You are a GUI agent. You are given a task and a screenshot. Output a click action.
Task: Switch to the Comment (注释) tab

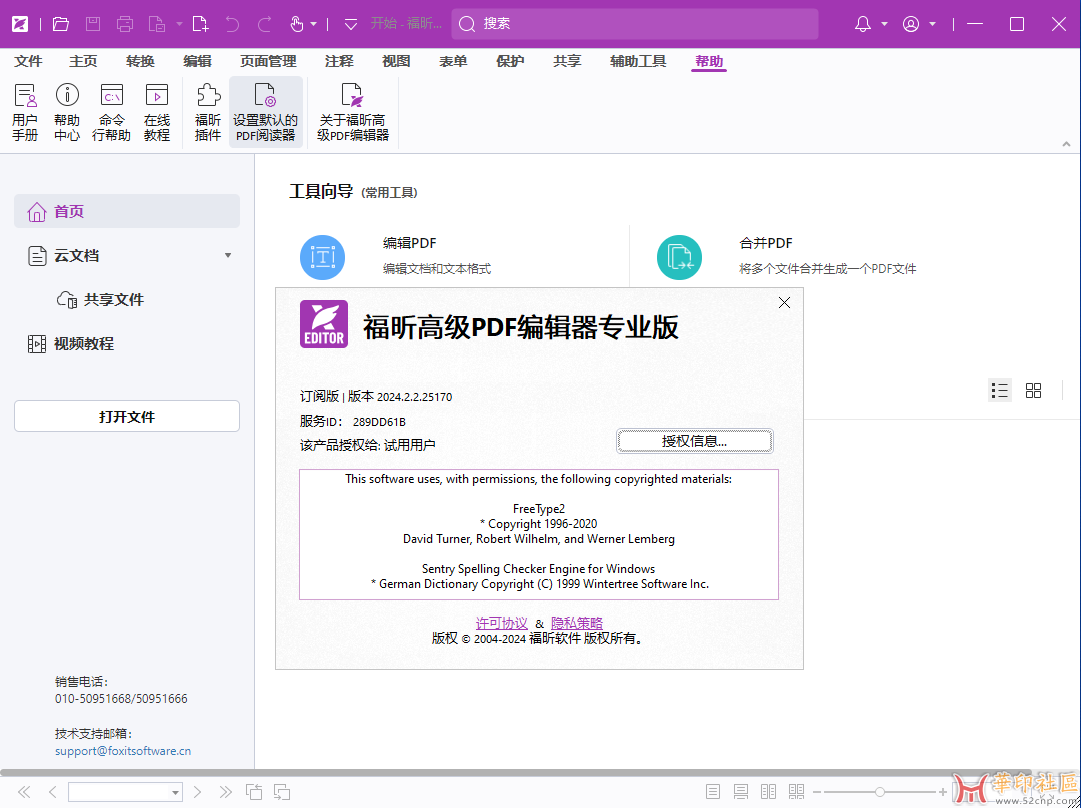tap(339, 61)
